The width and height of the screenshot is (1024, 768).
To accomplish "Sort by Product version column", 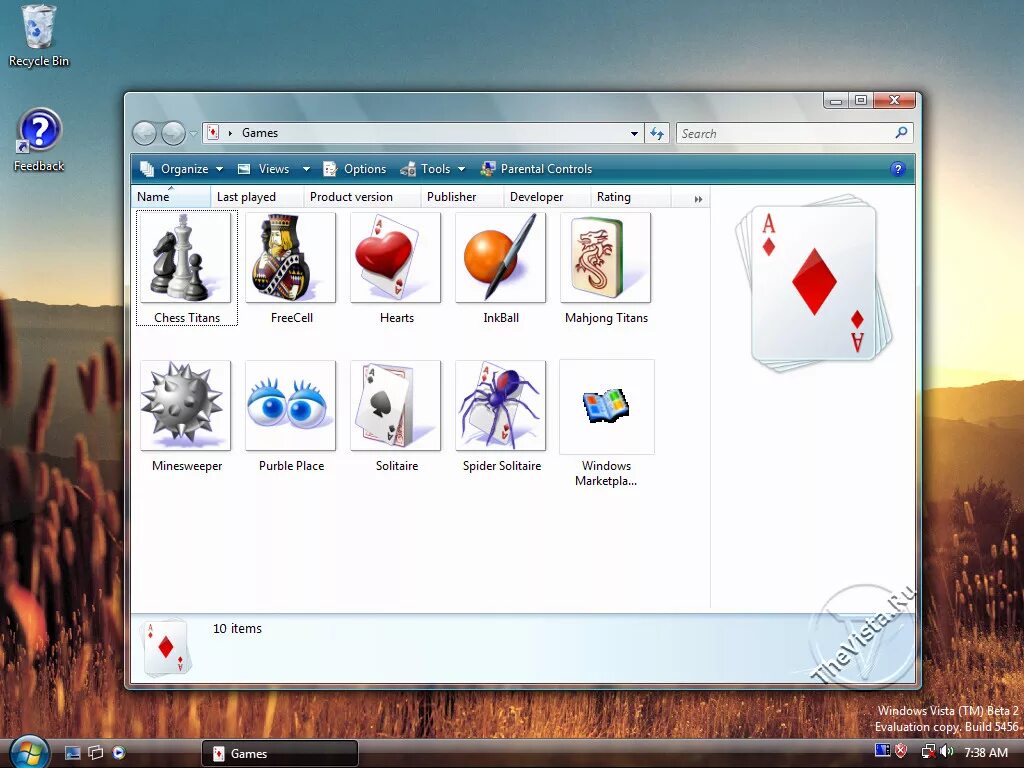I will point(362,197).
